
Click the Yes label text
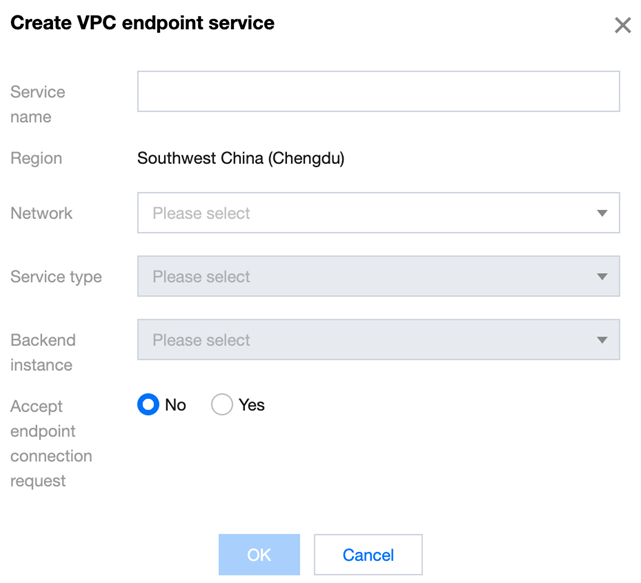[x=252, y=405]
